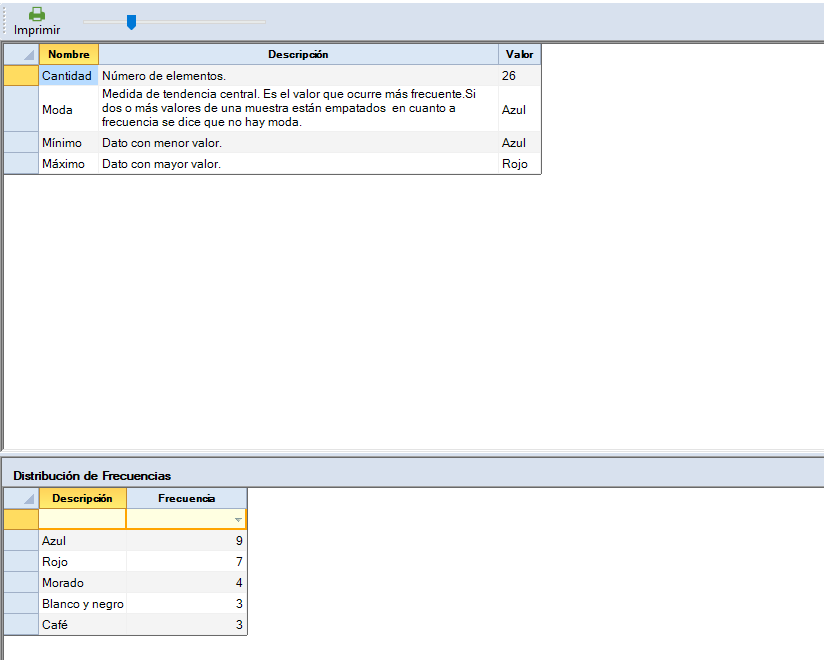Select the Café frequency row
This screenshot has height=660, width=824.
[x=82, y=625]
